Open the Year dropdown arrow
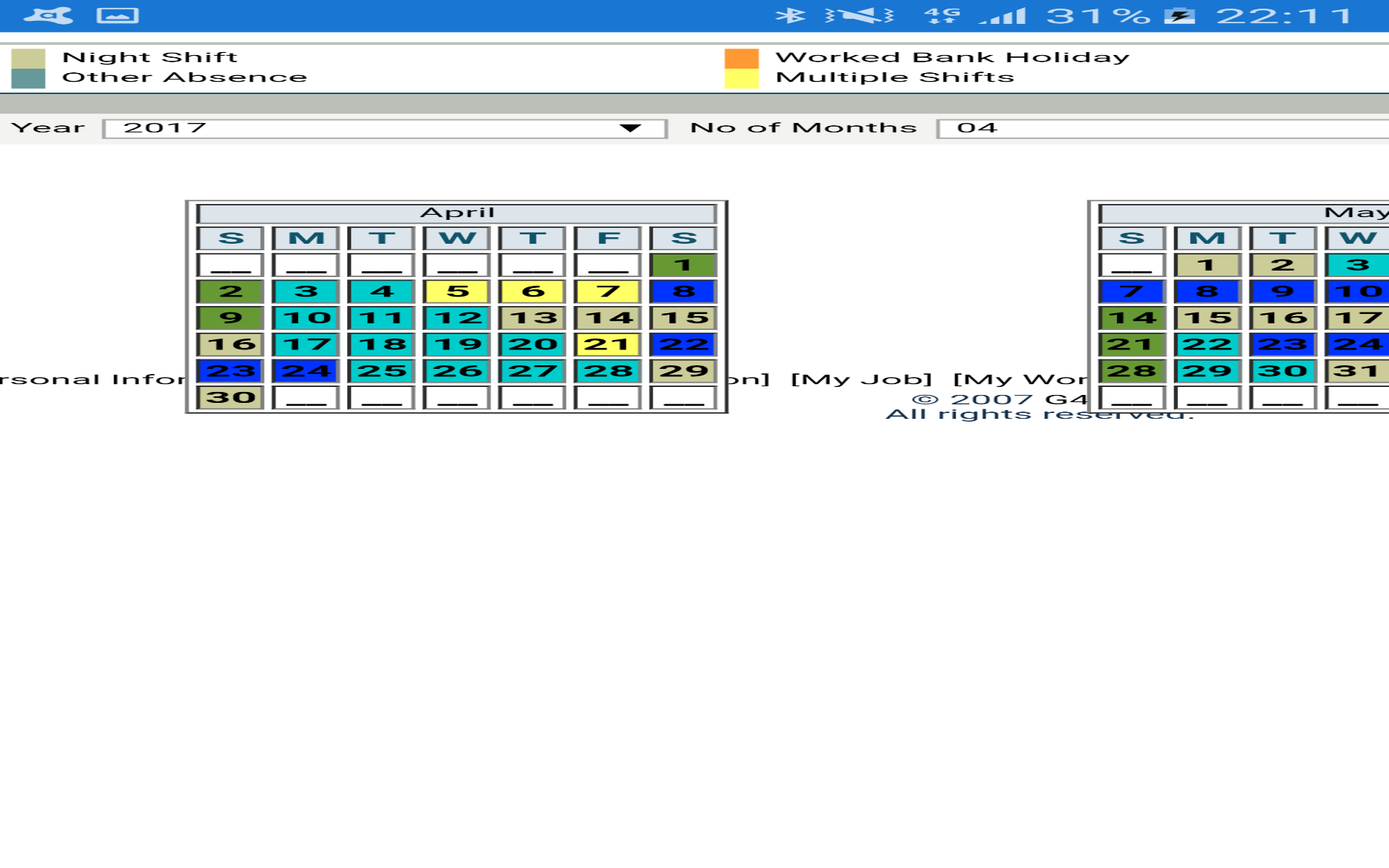This screenshot has height=868, width=1389. coord(630,128)
